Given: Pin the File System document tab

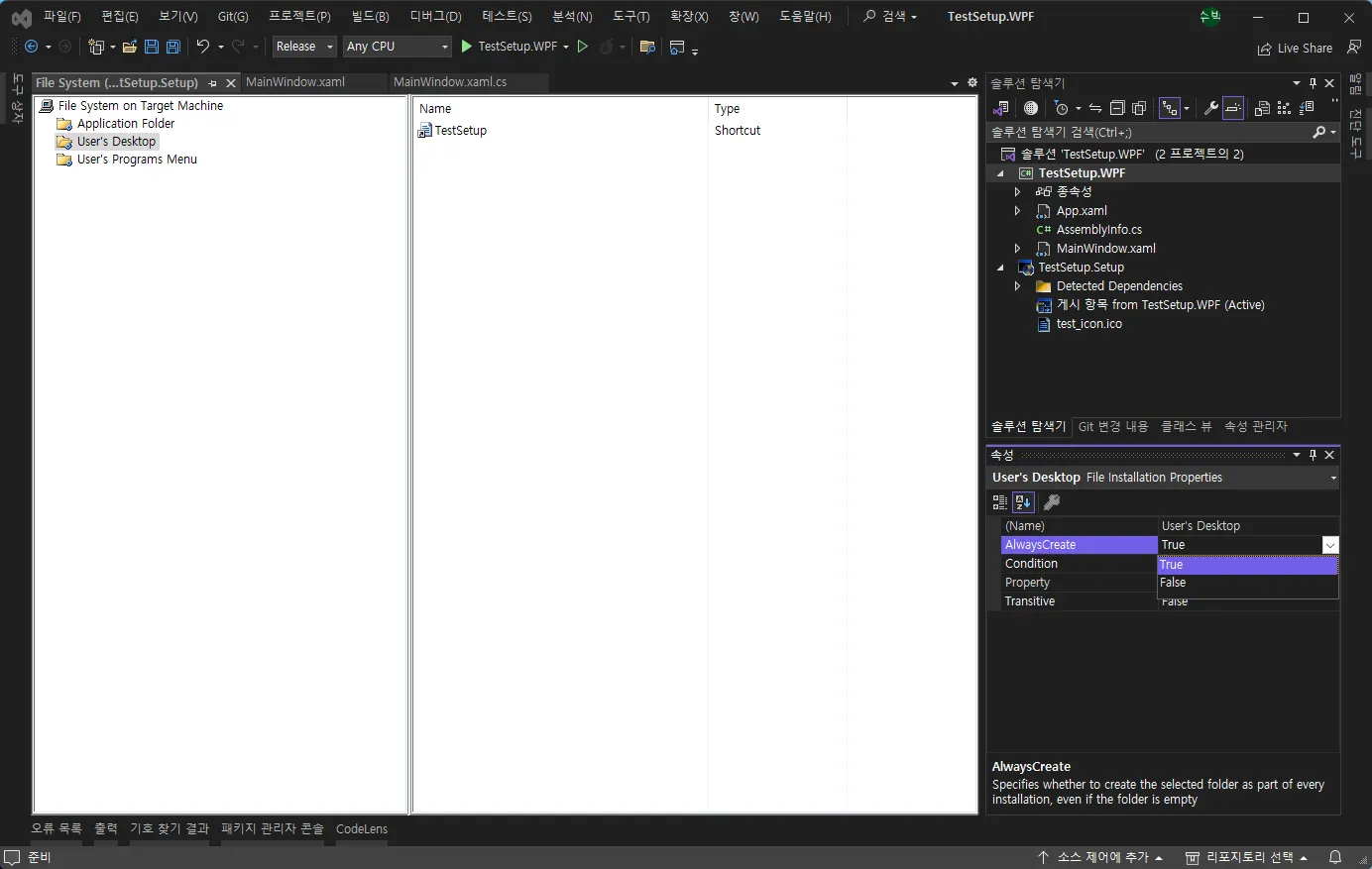Looking at the screenshot, I should click(x=213, y=83).
